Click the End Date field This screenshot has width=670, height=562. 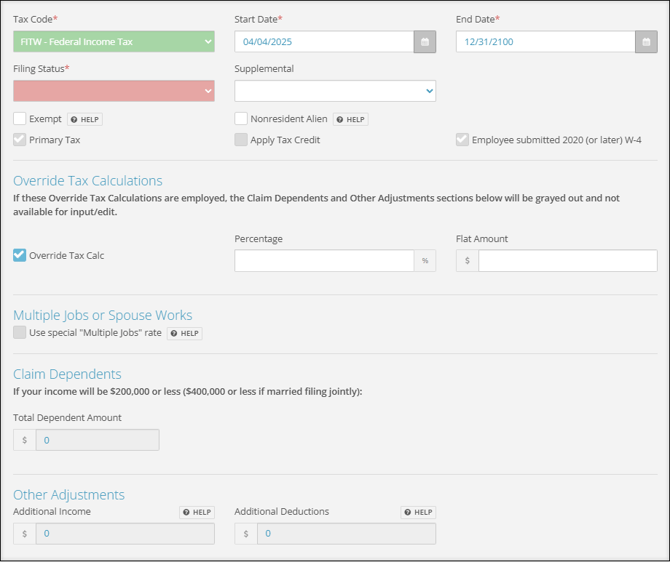coord(546,42)
